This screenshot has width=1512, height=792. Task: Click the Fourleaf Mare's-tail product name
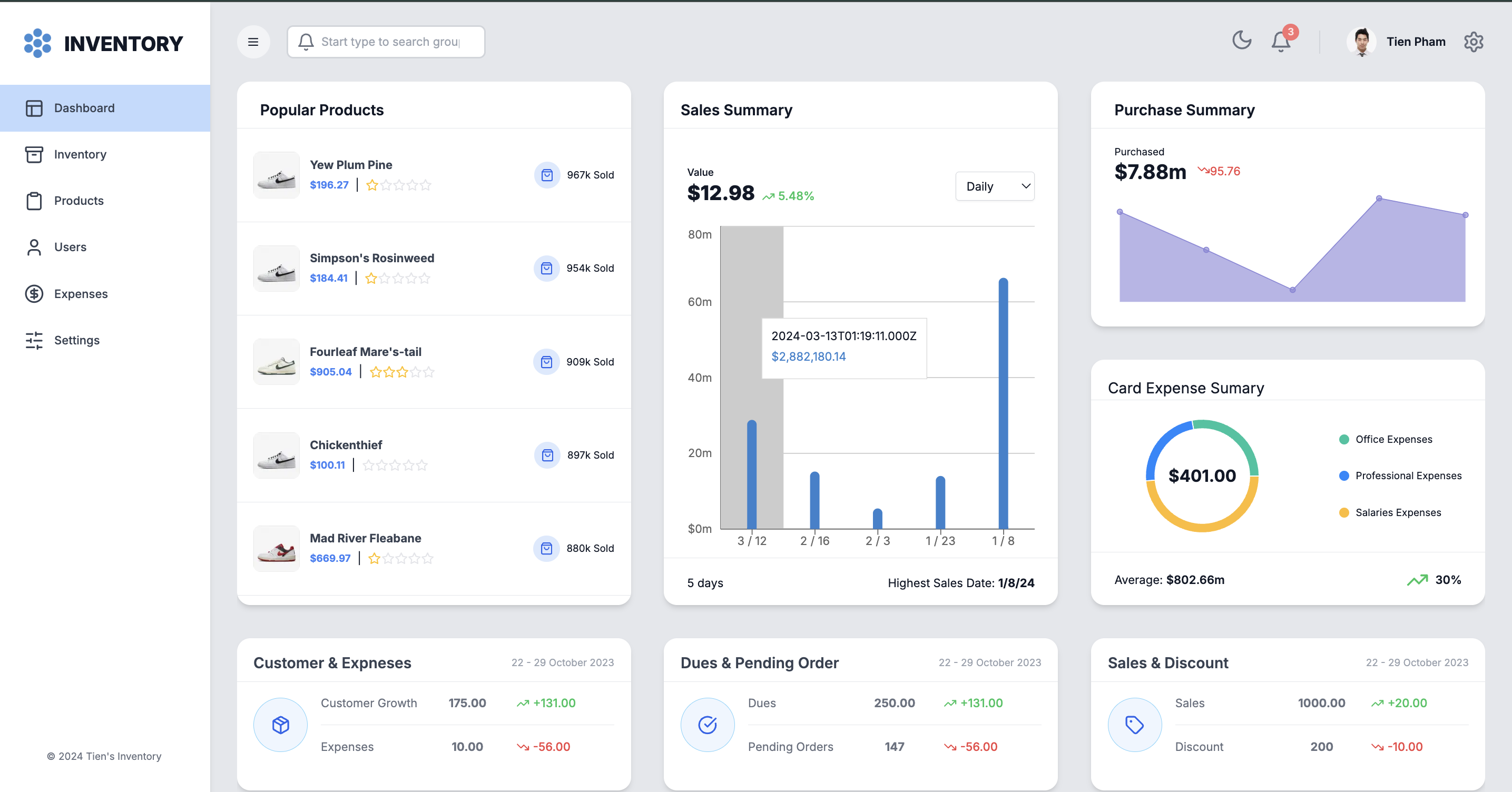click(x=366, y=351)
